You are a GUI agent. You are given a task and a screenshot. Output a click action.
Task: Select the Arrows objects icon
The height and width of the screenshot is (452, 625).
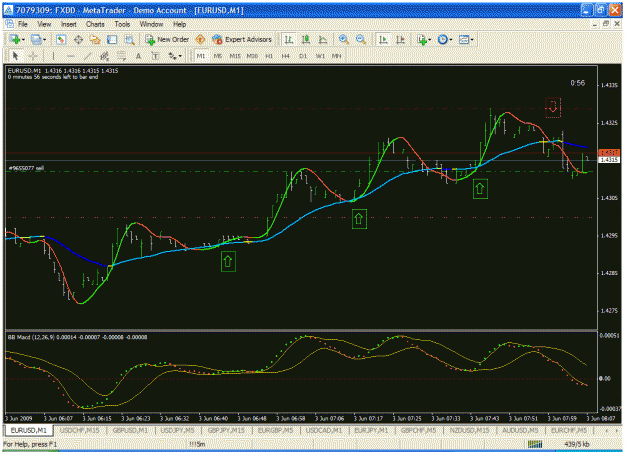point(172,56)
